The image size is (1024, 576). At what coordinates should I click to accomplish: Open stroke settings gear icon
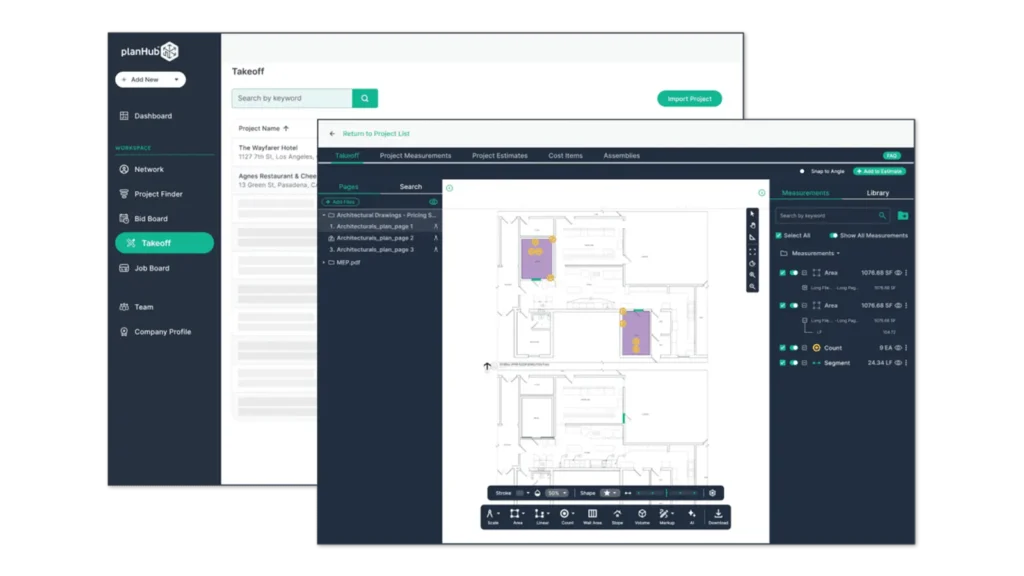(x=712, y=493)
